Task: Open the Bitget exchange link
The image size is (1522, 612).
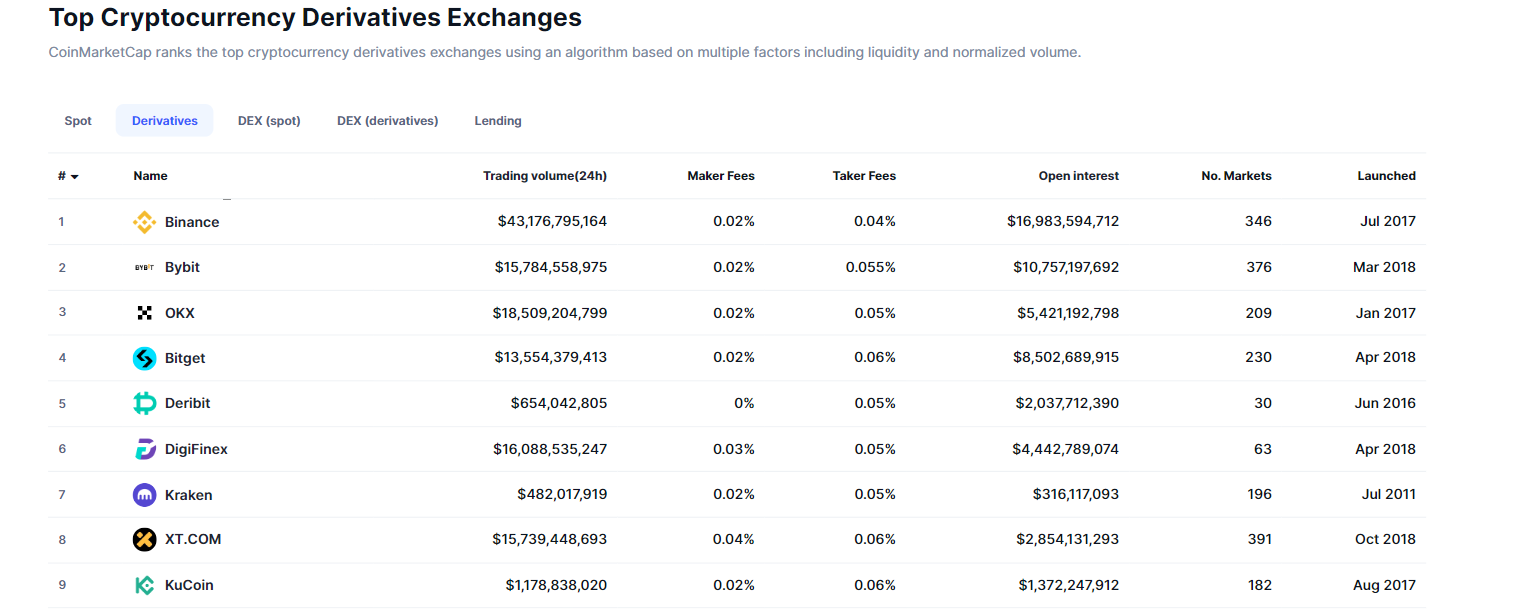Action: point(185,358)
